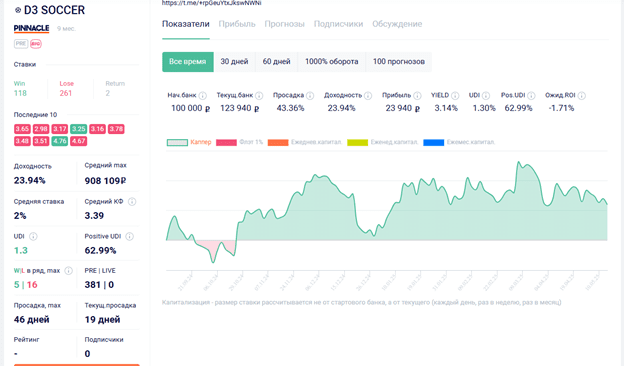Click Текущ.банк value 123 940 ₽
Image resolution: width=624 pixels, height=366 pixels.
click(x=240, y=108)
